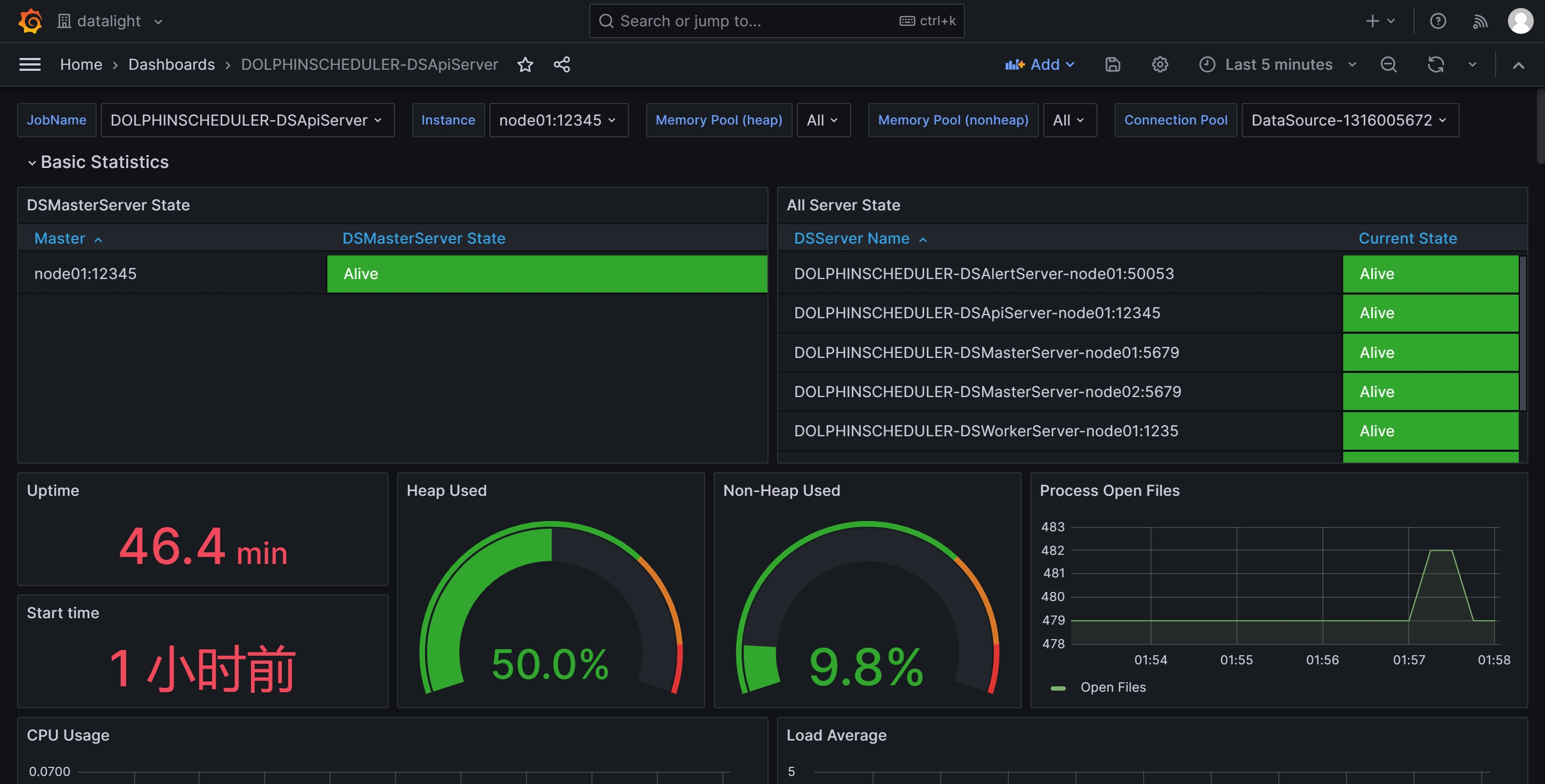The image size is (1545, 784).
Task: Open the help question mark icon
Action: pos(1438,21)
